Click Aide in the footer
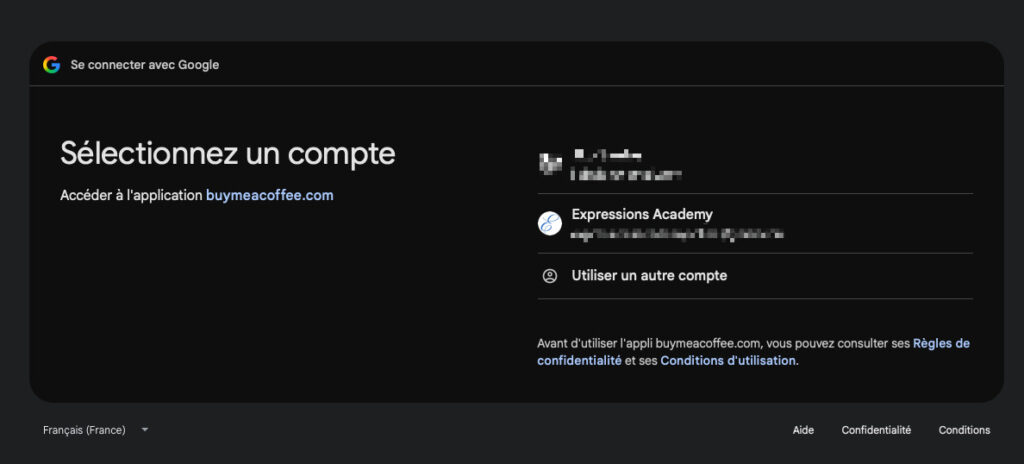The image size is (1024, 464). [803, 430]
